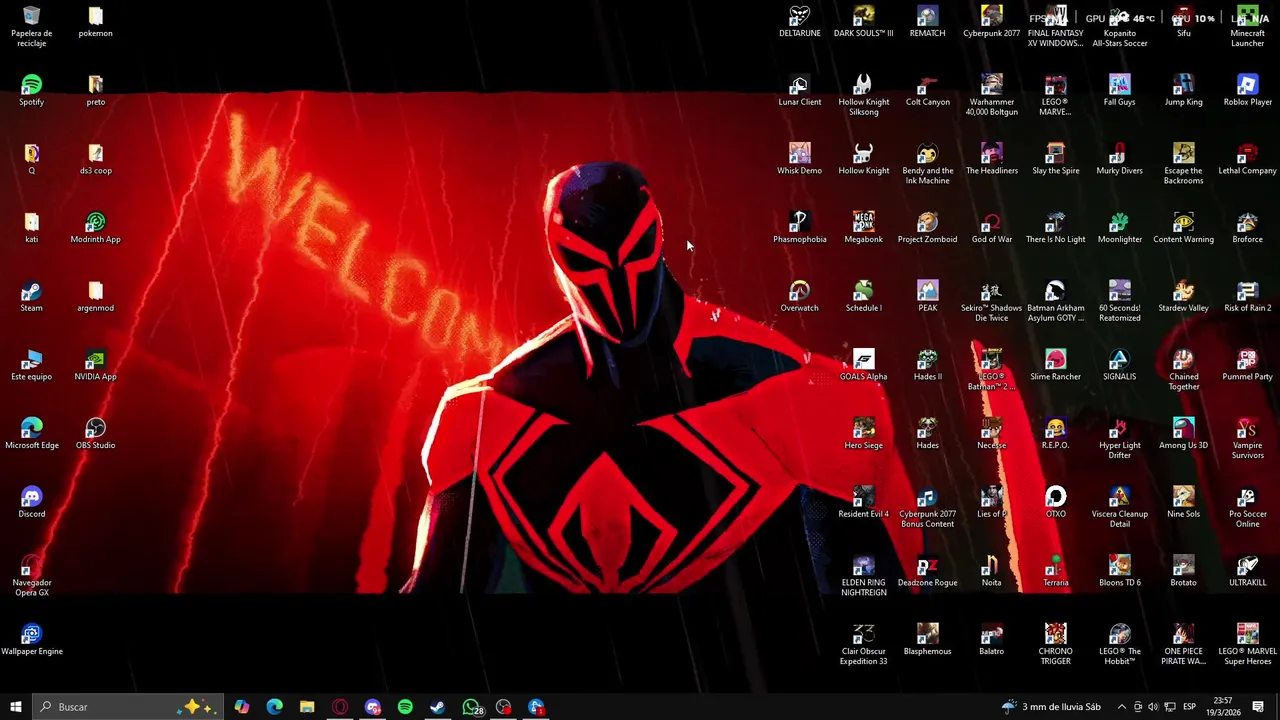1280x720 pixels.
Task: Select the Slay the Spire shortcut
Action: click(x=1055, y=159)
